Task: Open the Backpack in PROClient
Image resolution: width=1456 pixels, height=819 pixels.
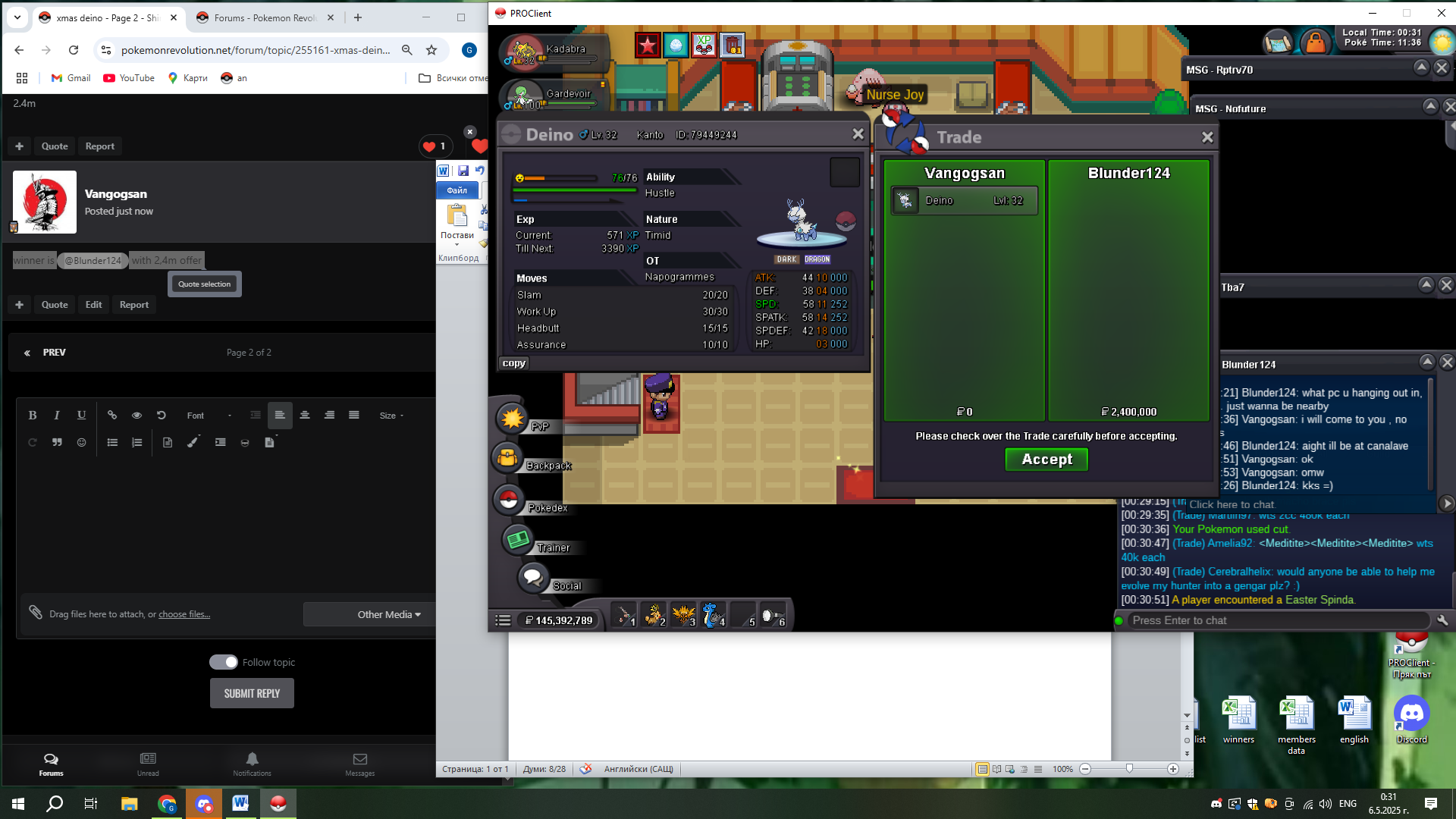Action: pos(507,458)
